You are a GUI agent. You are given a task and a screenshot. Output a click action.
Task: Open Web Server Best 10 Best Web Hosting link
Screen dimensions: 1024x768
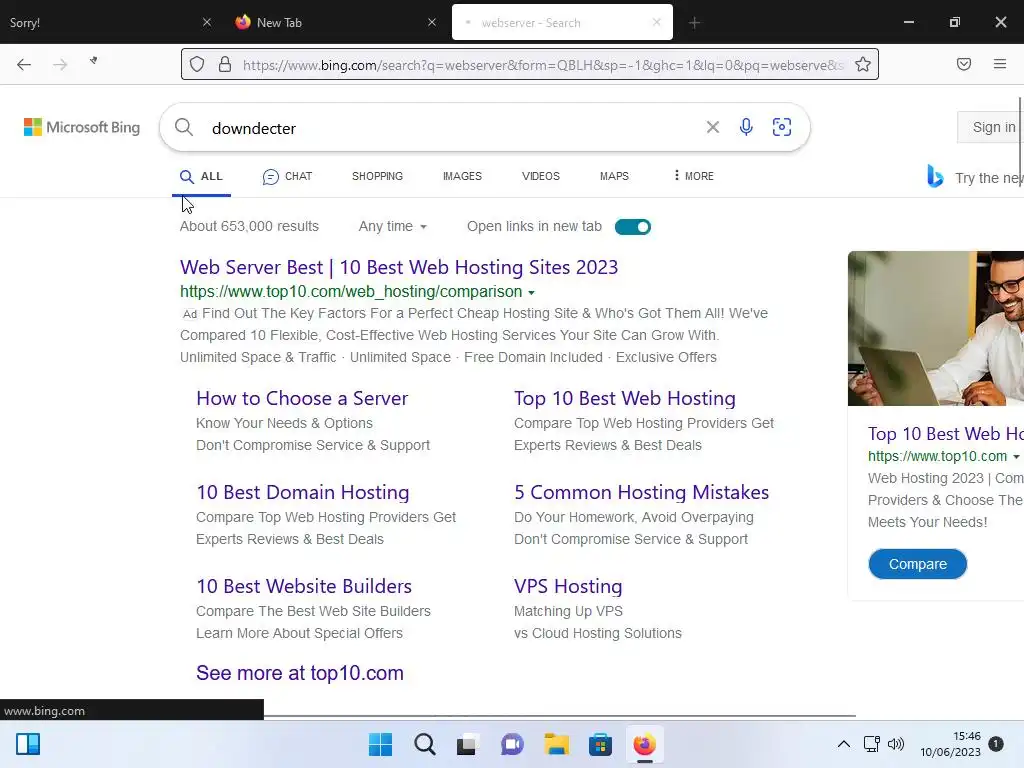tap(399, 267)
